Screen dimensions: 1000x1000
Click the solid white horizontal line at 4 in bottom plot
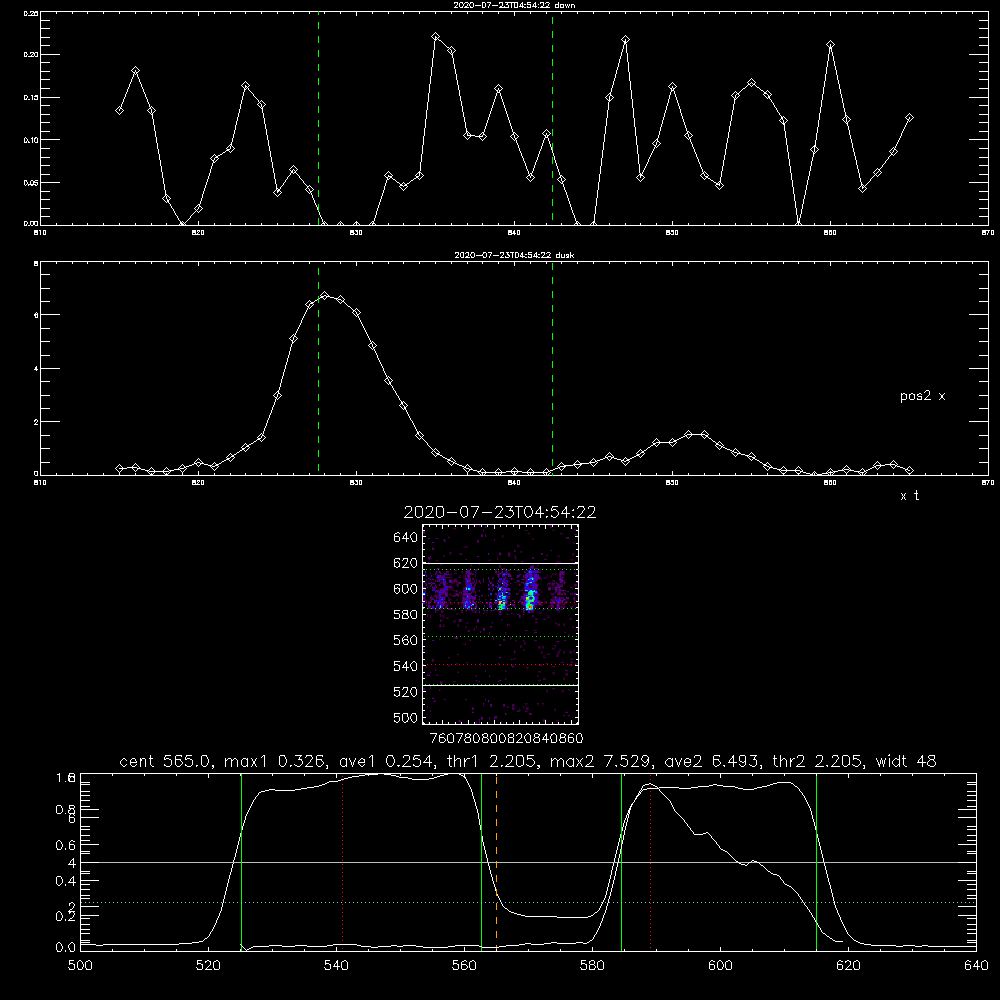(528, 862)
